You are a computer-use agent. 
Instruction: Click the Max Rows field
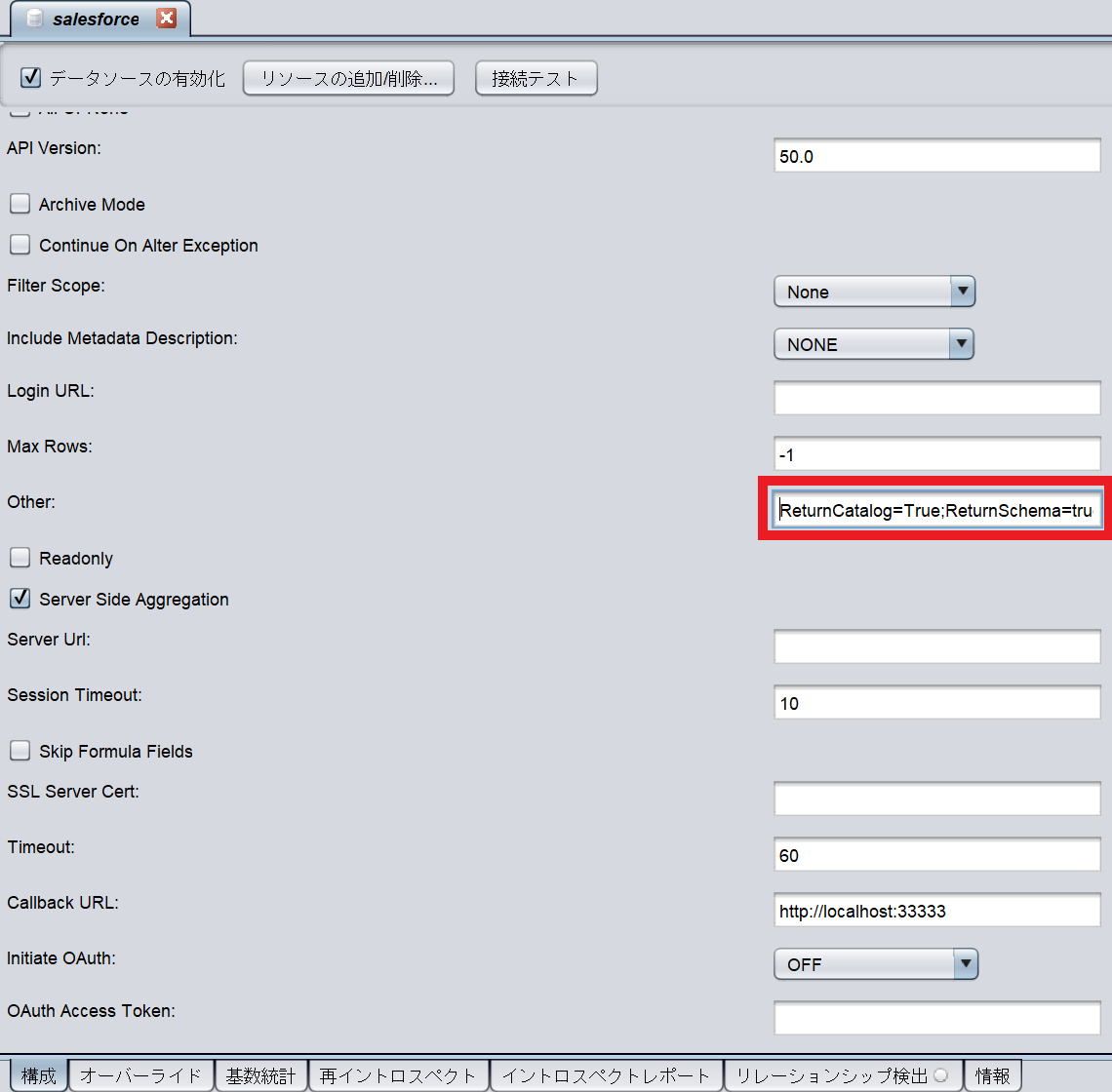(936, 453)
